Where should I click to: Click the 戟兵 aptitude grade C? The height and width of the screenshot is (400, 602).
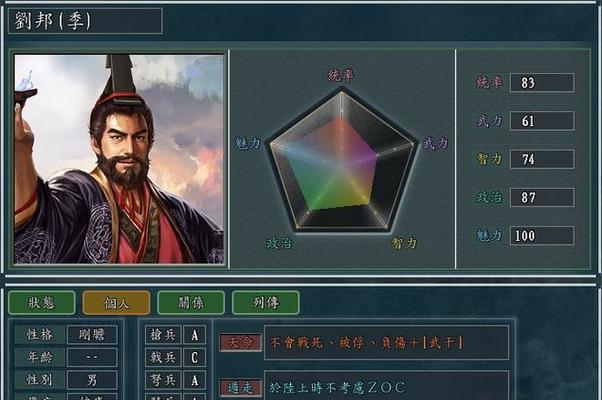[195, 357]
